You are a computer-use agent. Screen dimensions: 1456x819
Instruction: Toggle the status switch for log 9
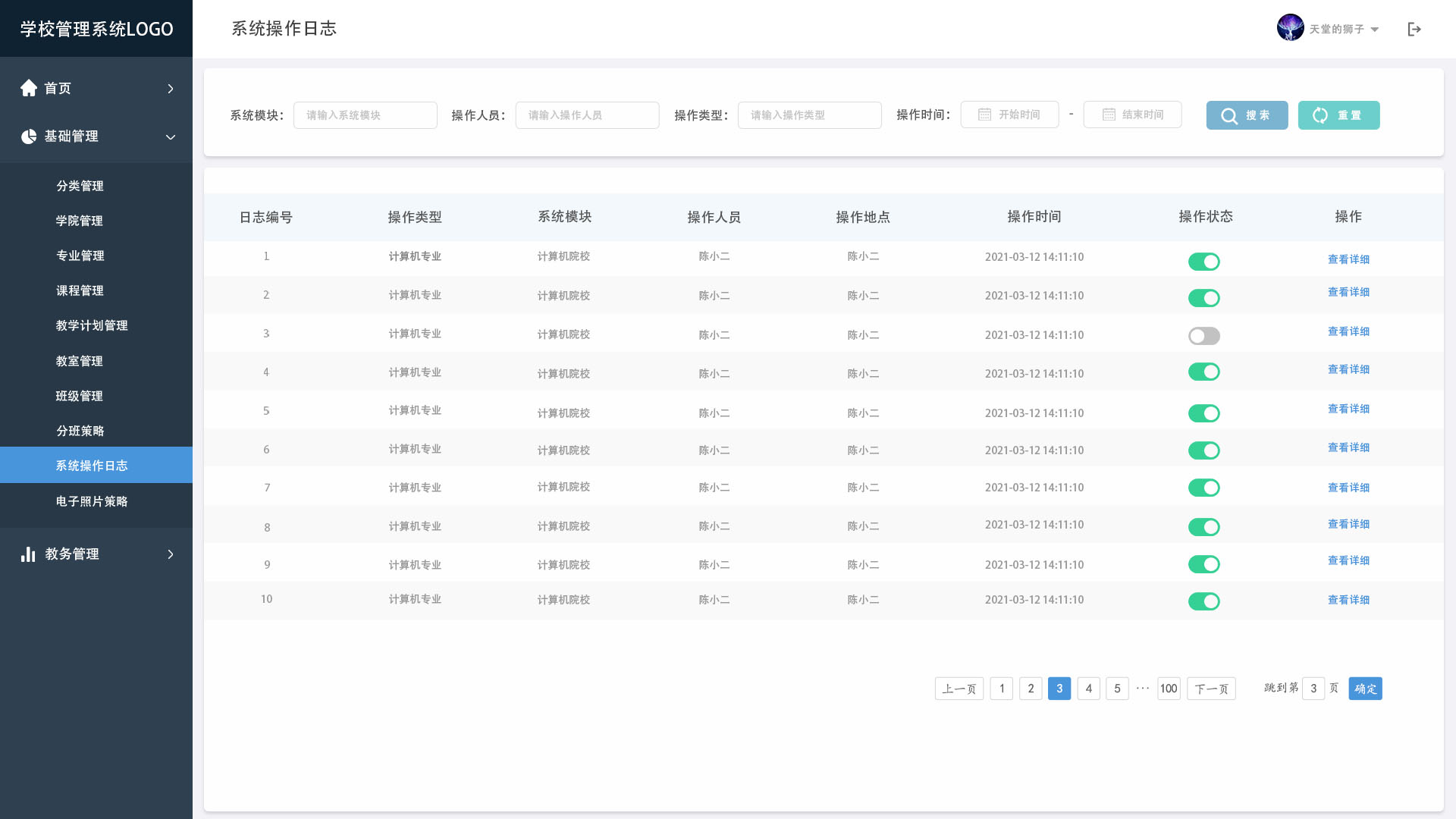coord(1204,564)
